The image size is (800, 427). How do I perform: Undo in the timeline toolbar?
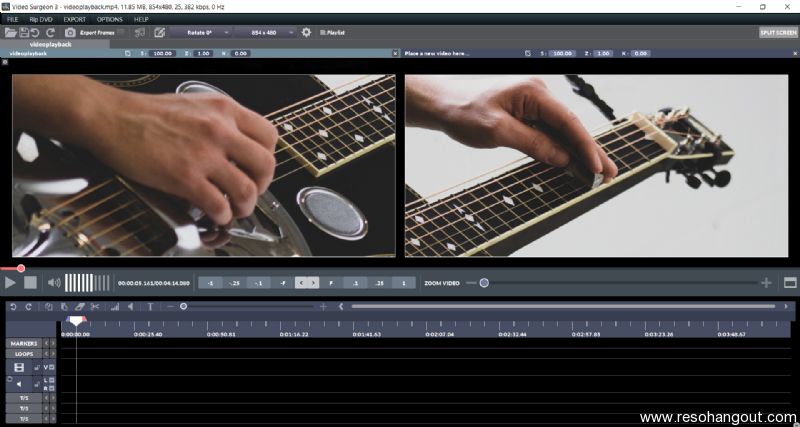pos(14,307)
